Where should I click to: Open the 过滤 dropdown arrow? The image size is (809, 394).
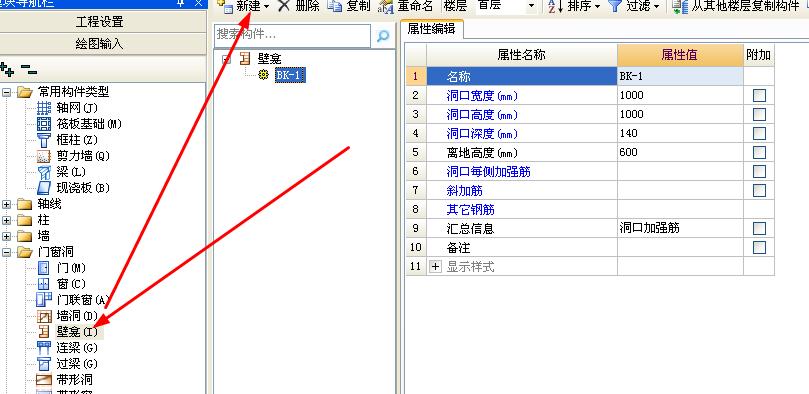click(x=656, y=7)
